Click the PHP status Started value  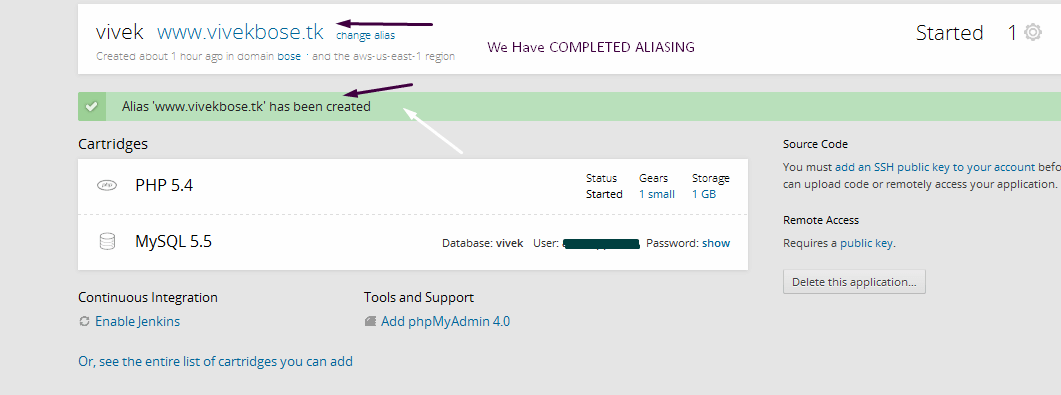coord(604,194)
